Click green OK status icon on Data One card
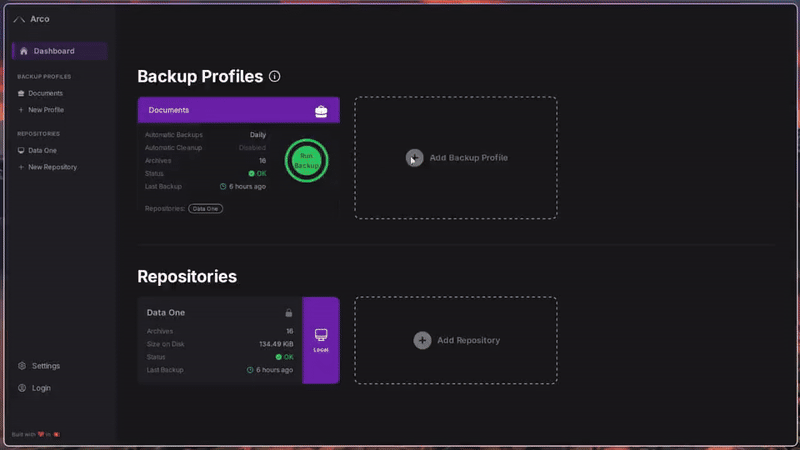Image resolution: width=800 pixels, height=450 pixels. pyautogui.click(x=279, y=357)
